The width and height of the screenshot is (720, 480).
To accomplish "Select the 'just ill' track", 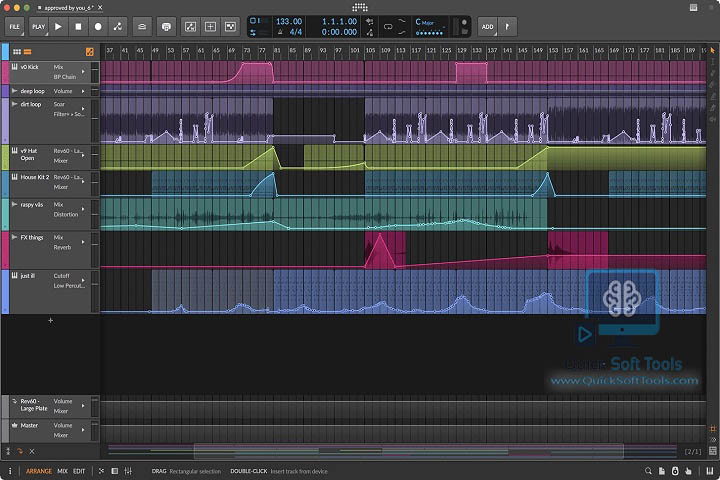I will pyautogui.click(x=28, y=276).
